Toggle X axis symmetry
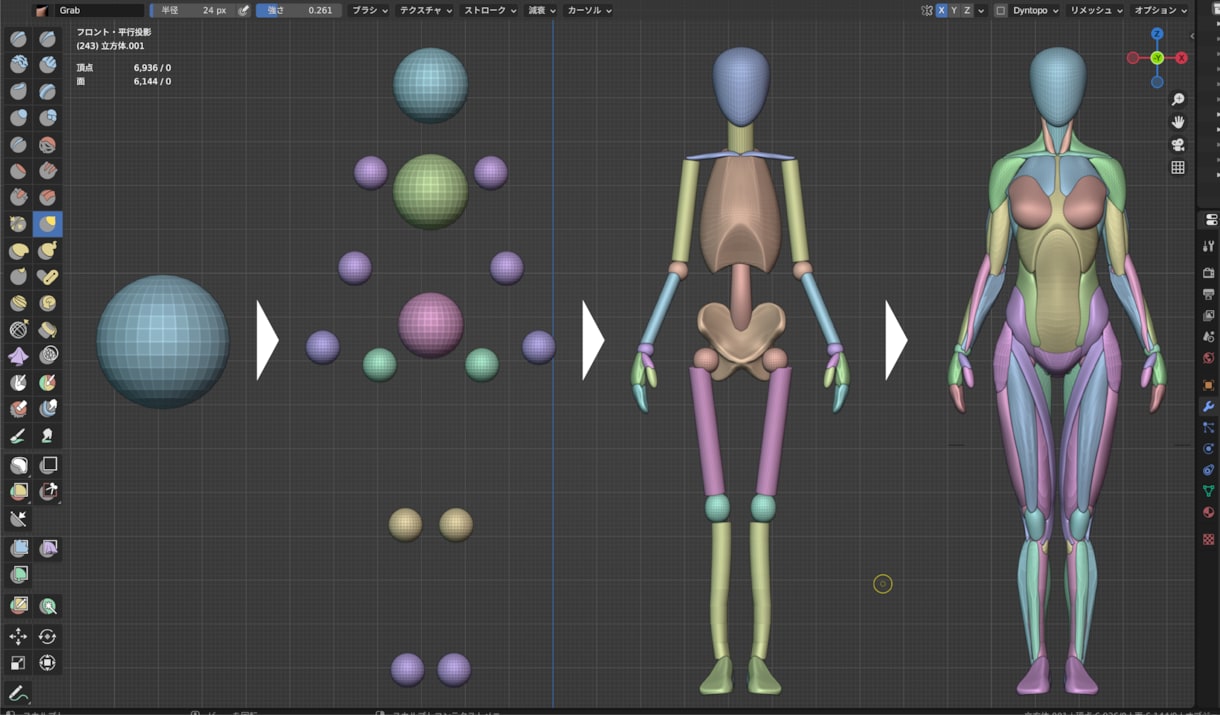Image resolution: width=1220 pixels, height=715 pixels. click(x=941, y=10)
